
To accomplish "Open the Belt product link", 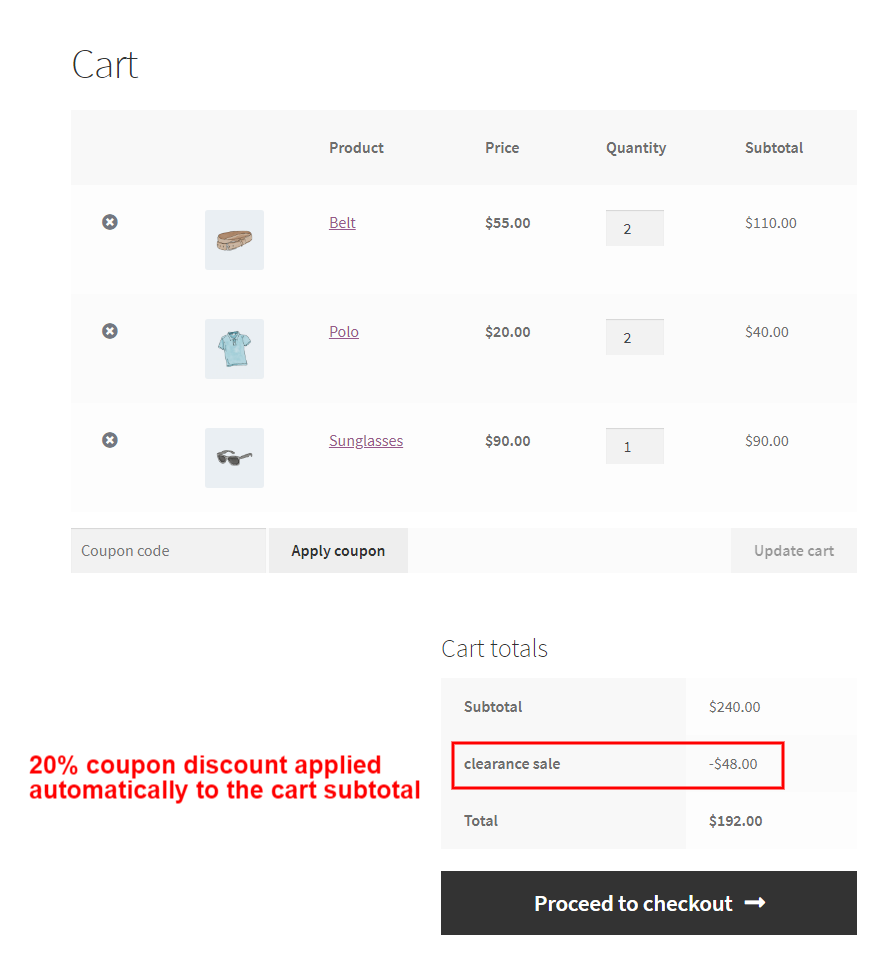I will 342,223.
